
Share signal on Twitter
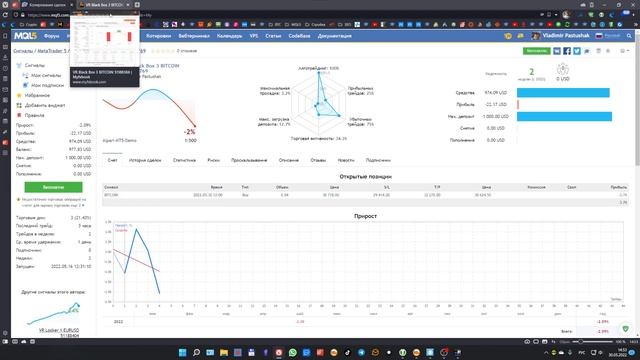[x=577, y=51]
